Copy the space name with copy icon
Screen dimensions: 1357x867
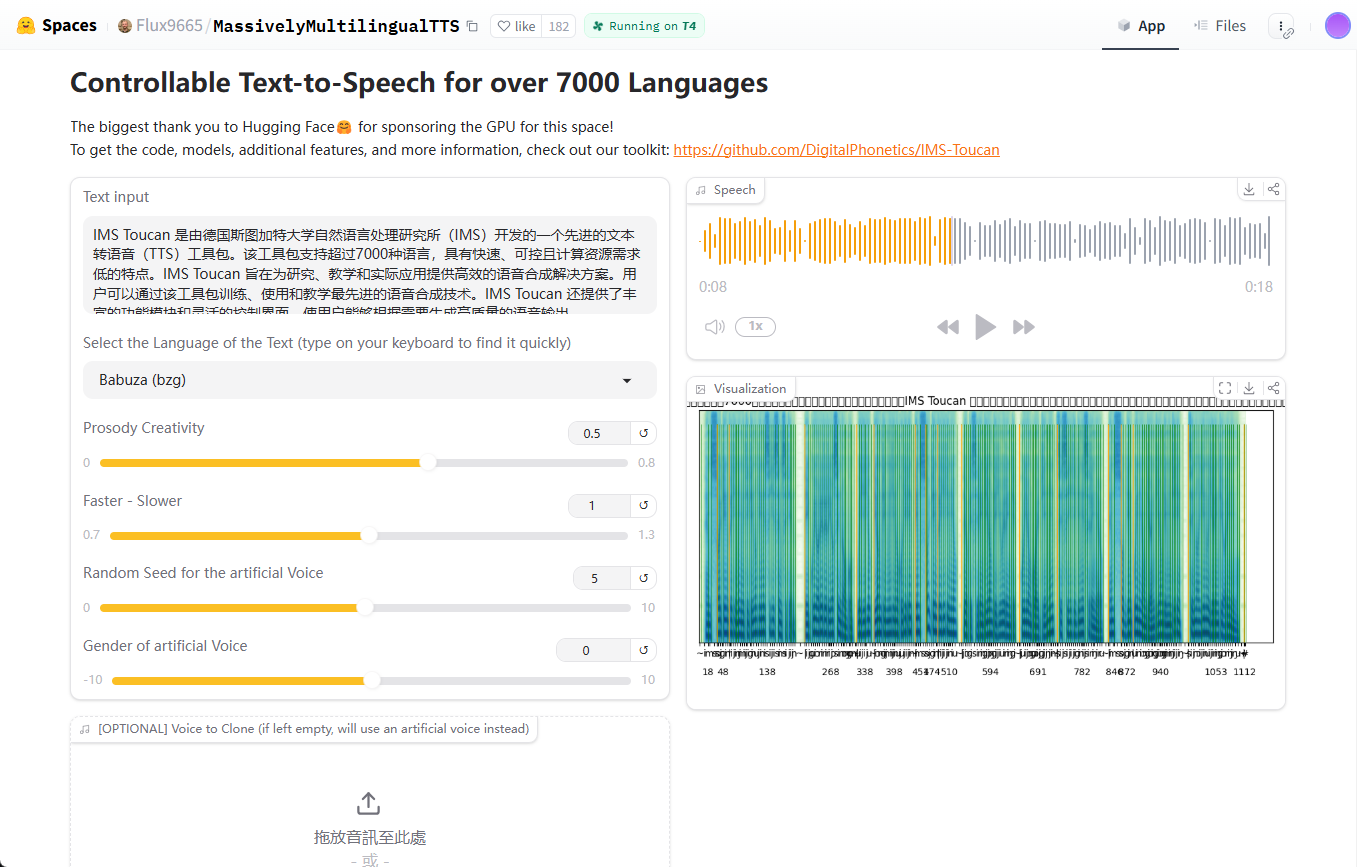(x=472, y=26)
